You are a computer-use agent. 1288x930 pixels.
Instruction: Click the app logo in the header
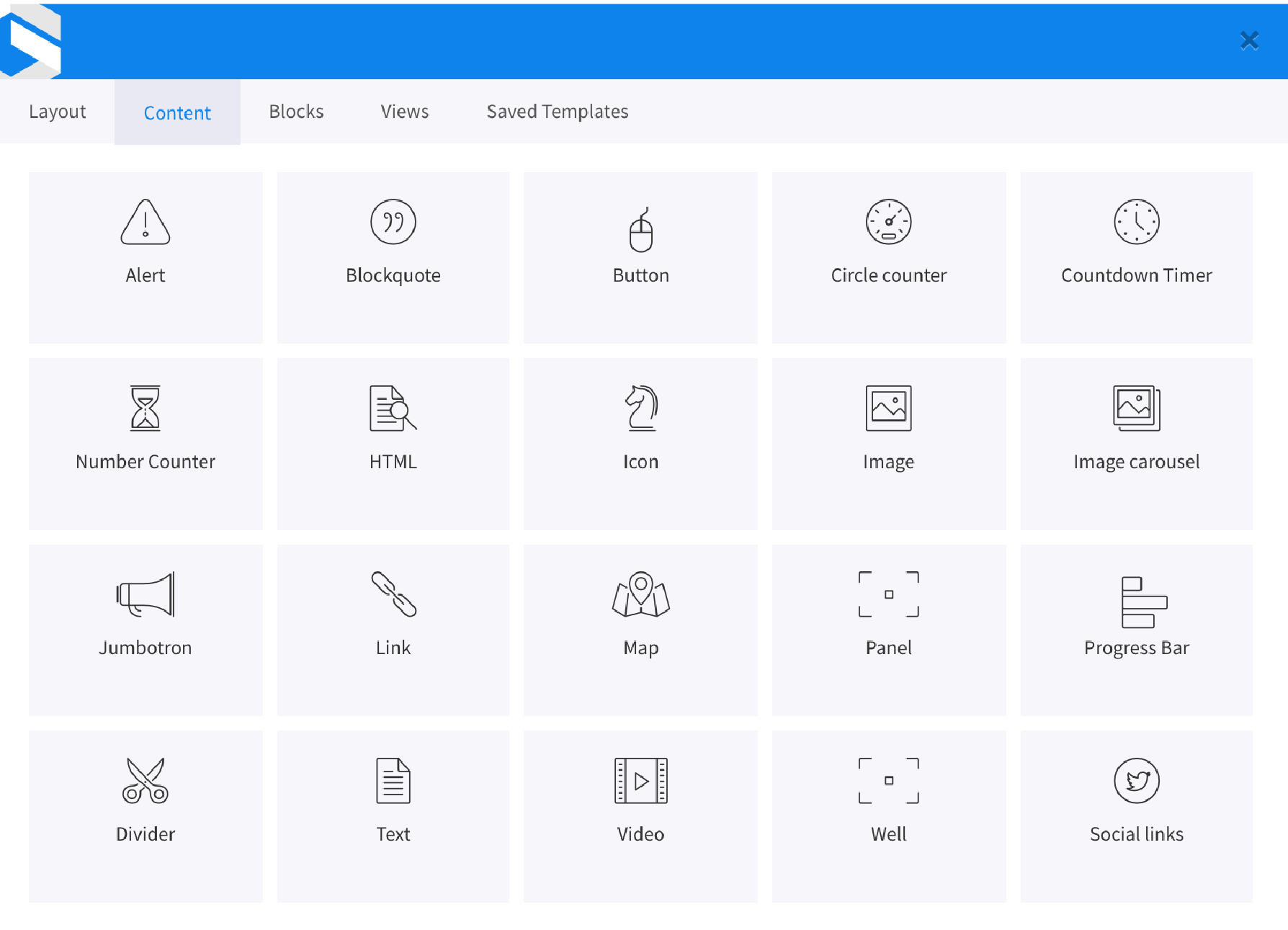tap(32, 40)
